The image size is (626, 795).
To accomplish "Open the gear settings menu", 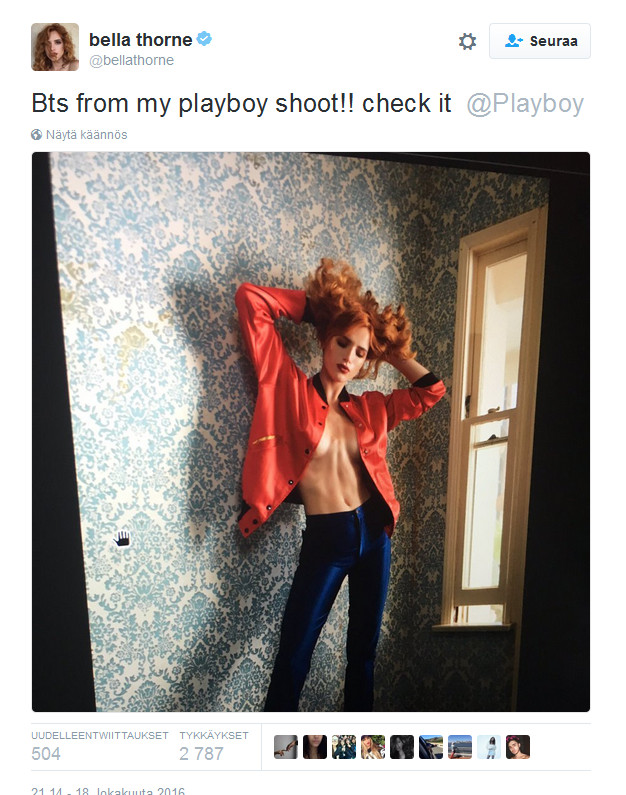I will point(467,41).
